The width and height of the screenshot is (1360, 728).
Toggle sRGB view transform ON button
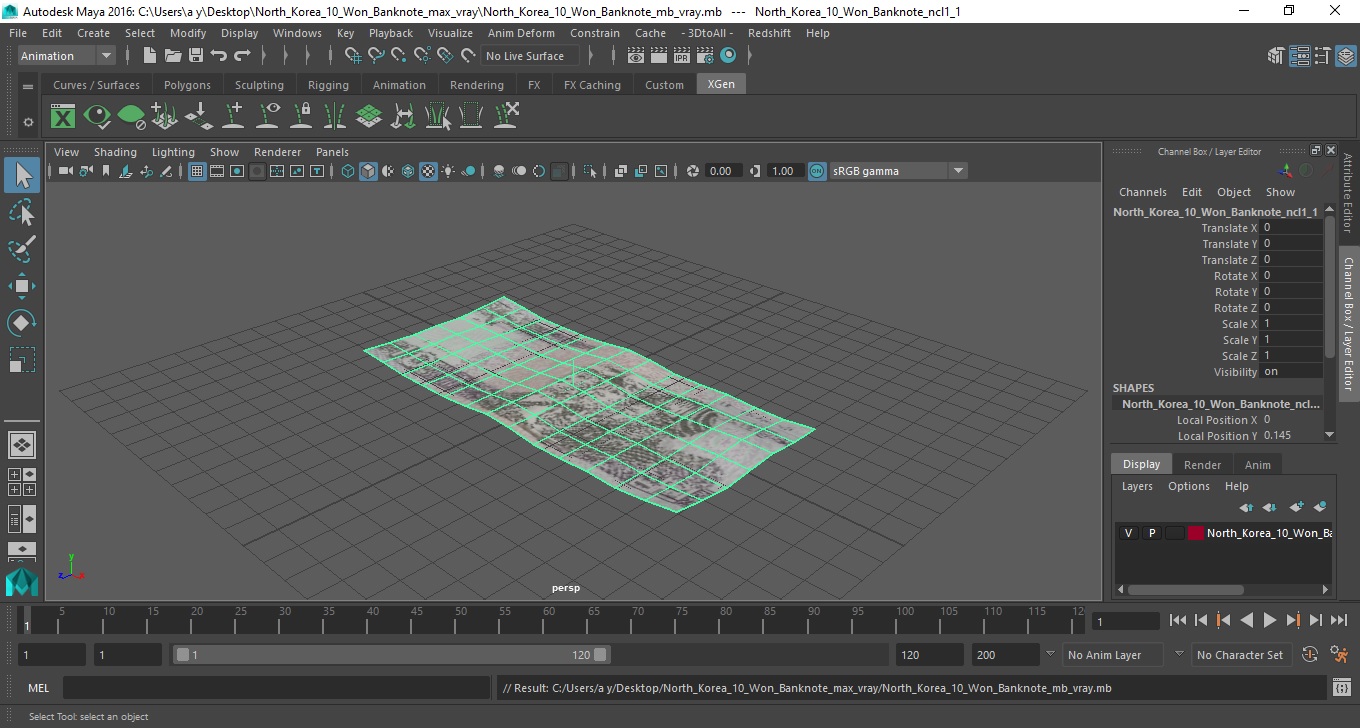(x=817, y=171)
